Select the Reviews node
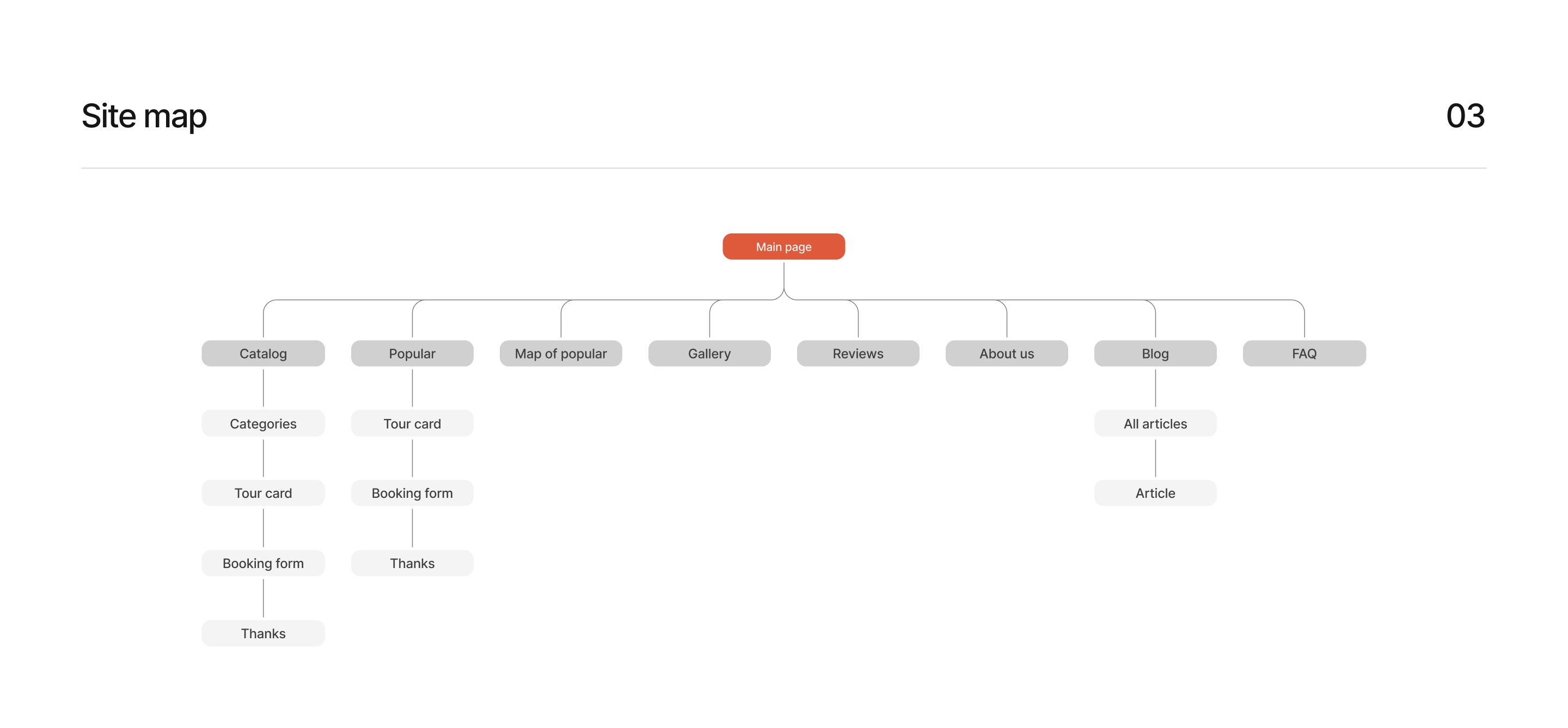Screen dimensions: 1568x728 coord(857,353)
